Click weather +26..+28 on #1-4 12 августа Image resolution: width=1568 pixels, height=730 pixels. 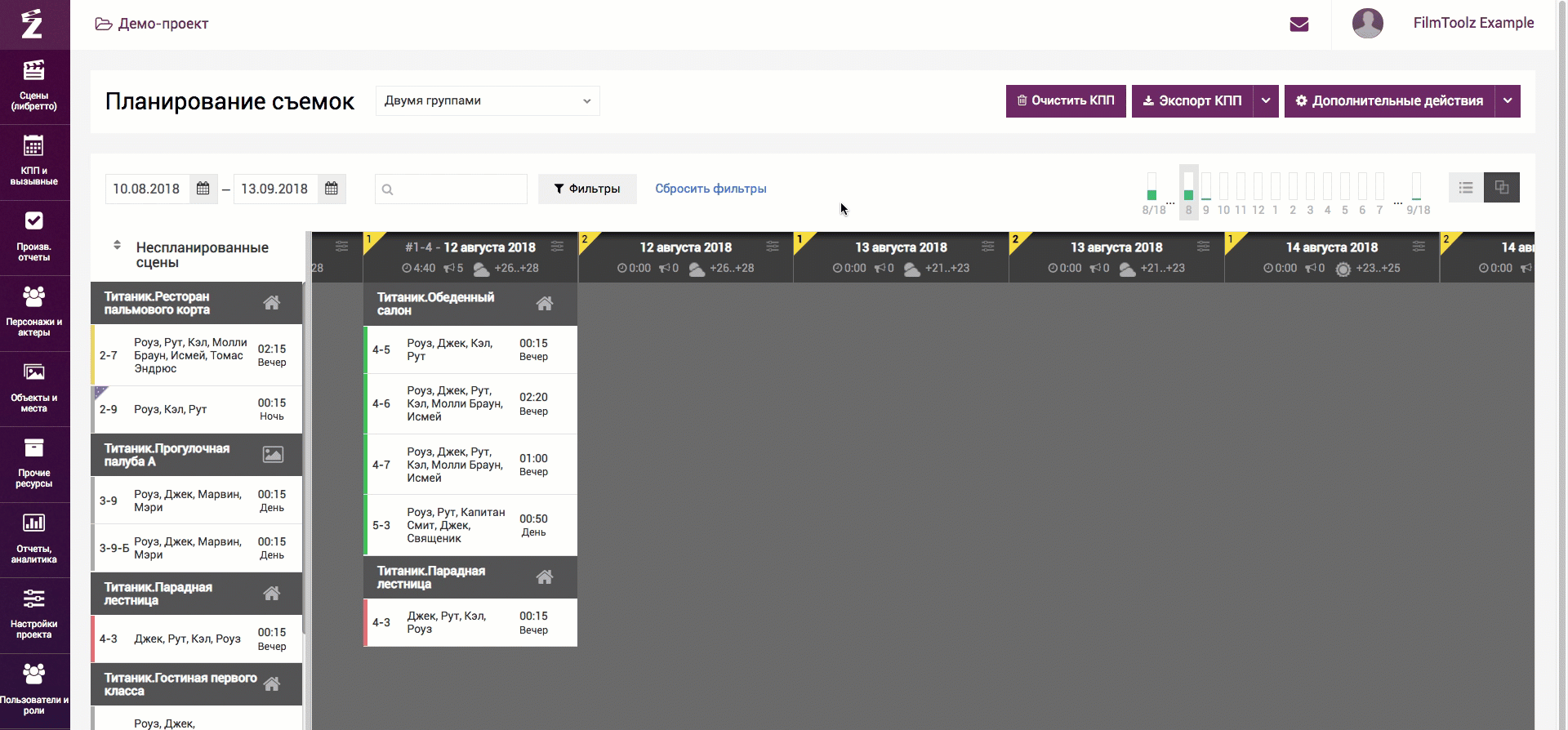pyautogui.click(x=506, y=268)
